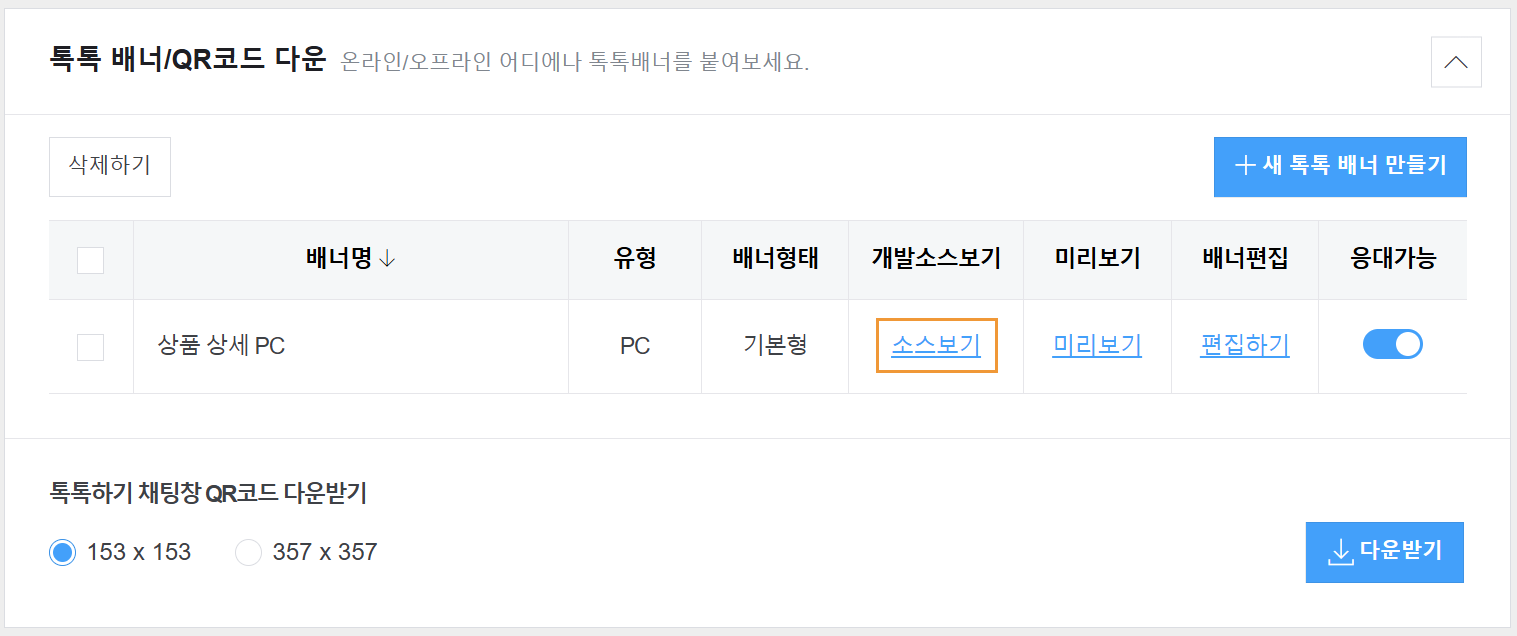
Task: Click the 배너형태 column header
Action: pyautogui.click(x=775, y=259)
